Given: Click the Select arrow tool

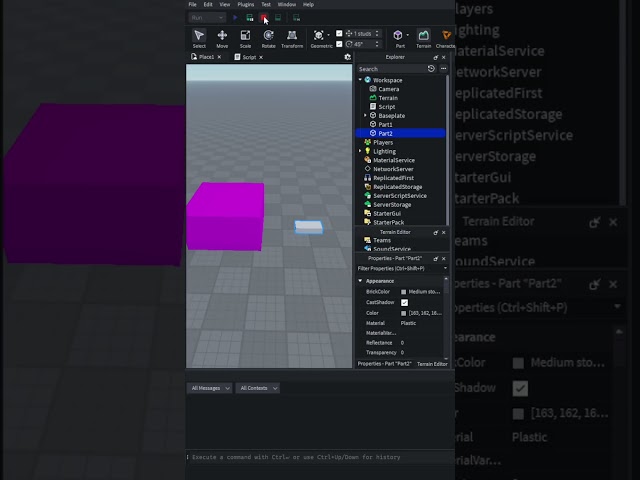Looking at the screenshot, I should tap(199, 39).
